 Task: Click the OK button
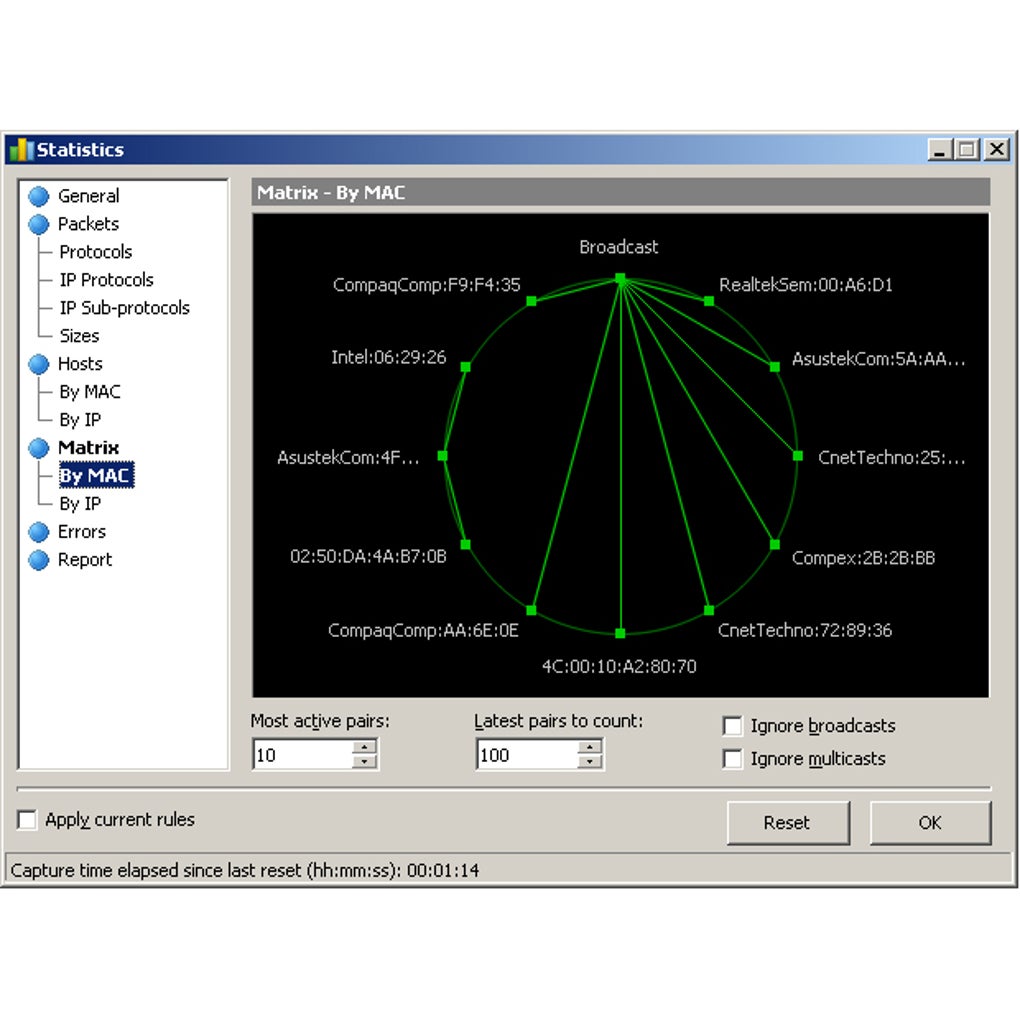coord(930,823)
